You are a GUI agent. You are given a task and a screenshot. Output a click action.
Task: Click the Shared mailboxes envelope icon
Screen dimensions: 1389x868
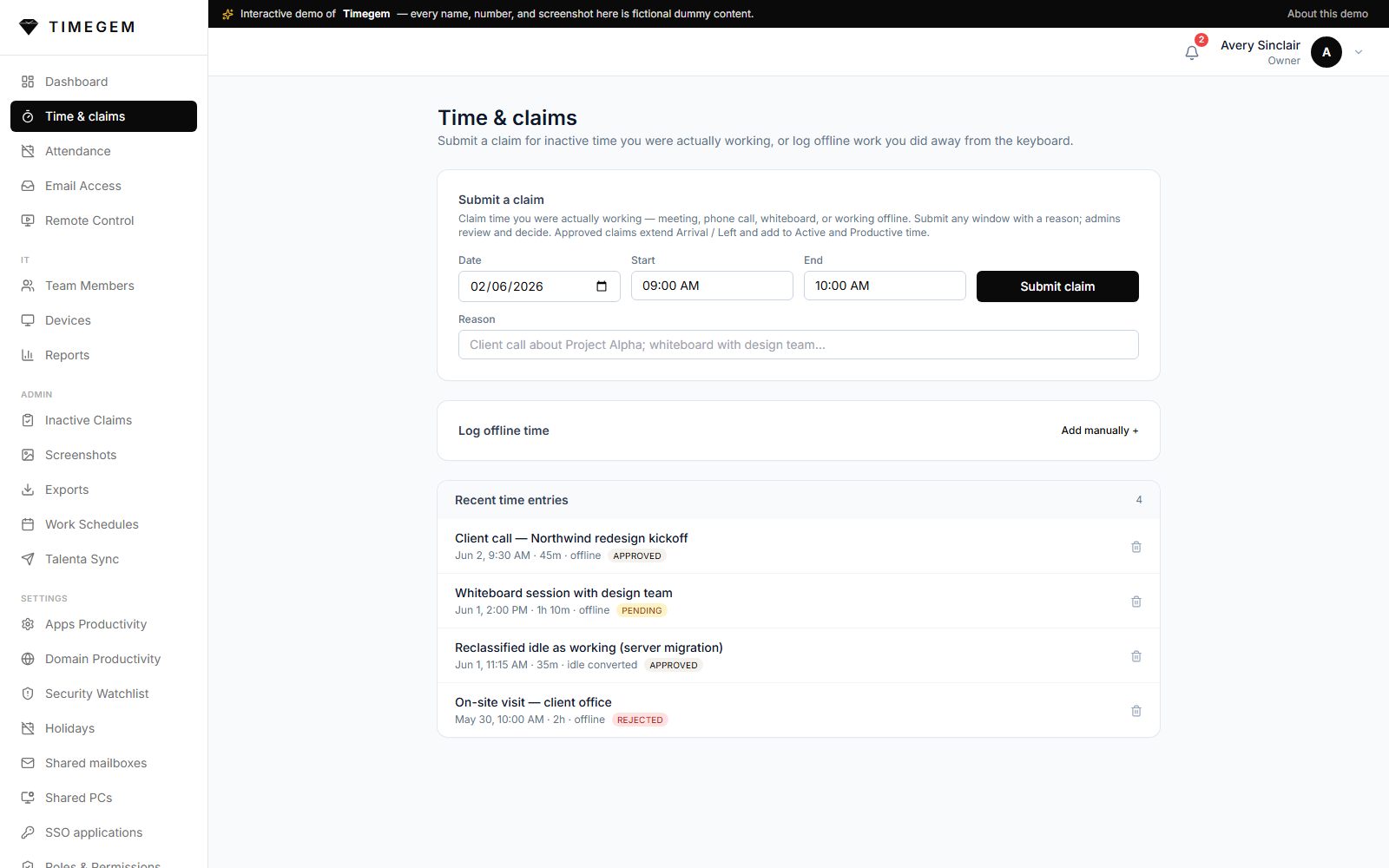click(28, 763)
